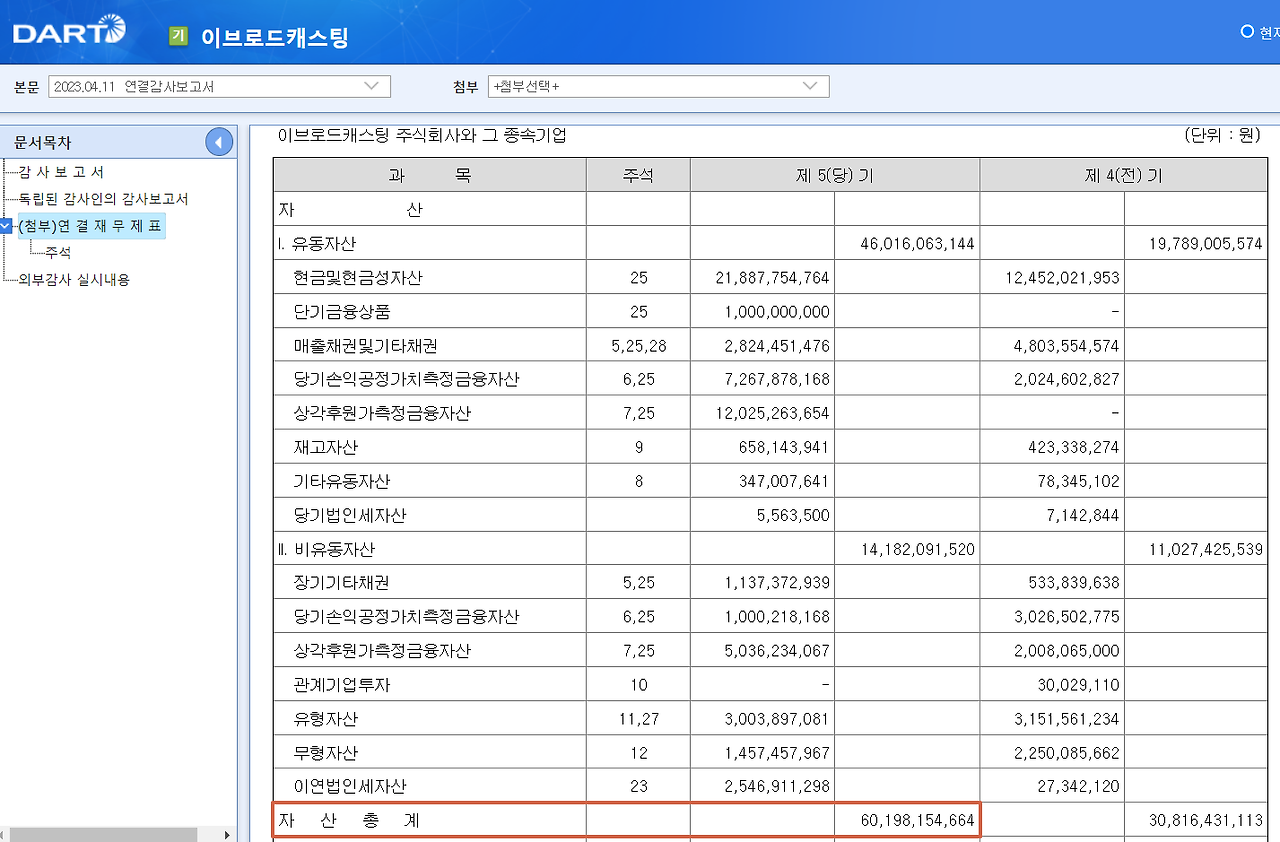Click the value 11,027,425,539
Screen dimensions: 1280x842
(1207, 549)
